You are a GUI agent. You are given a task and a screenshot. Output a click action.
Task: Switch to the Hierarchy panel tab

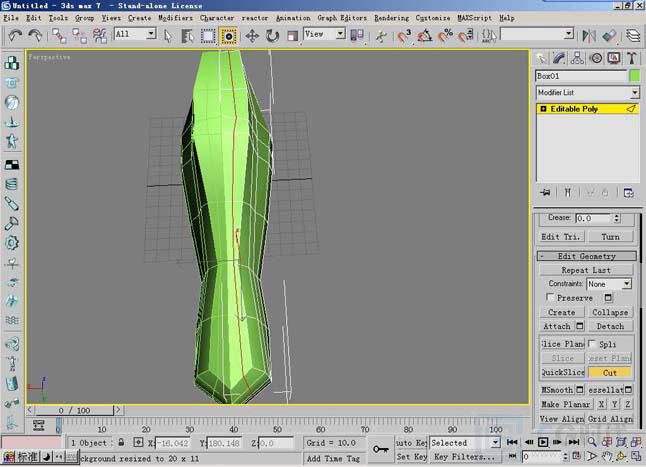click(x=577, y=58)
